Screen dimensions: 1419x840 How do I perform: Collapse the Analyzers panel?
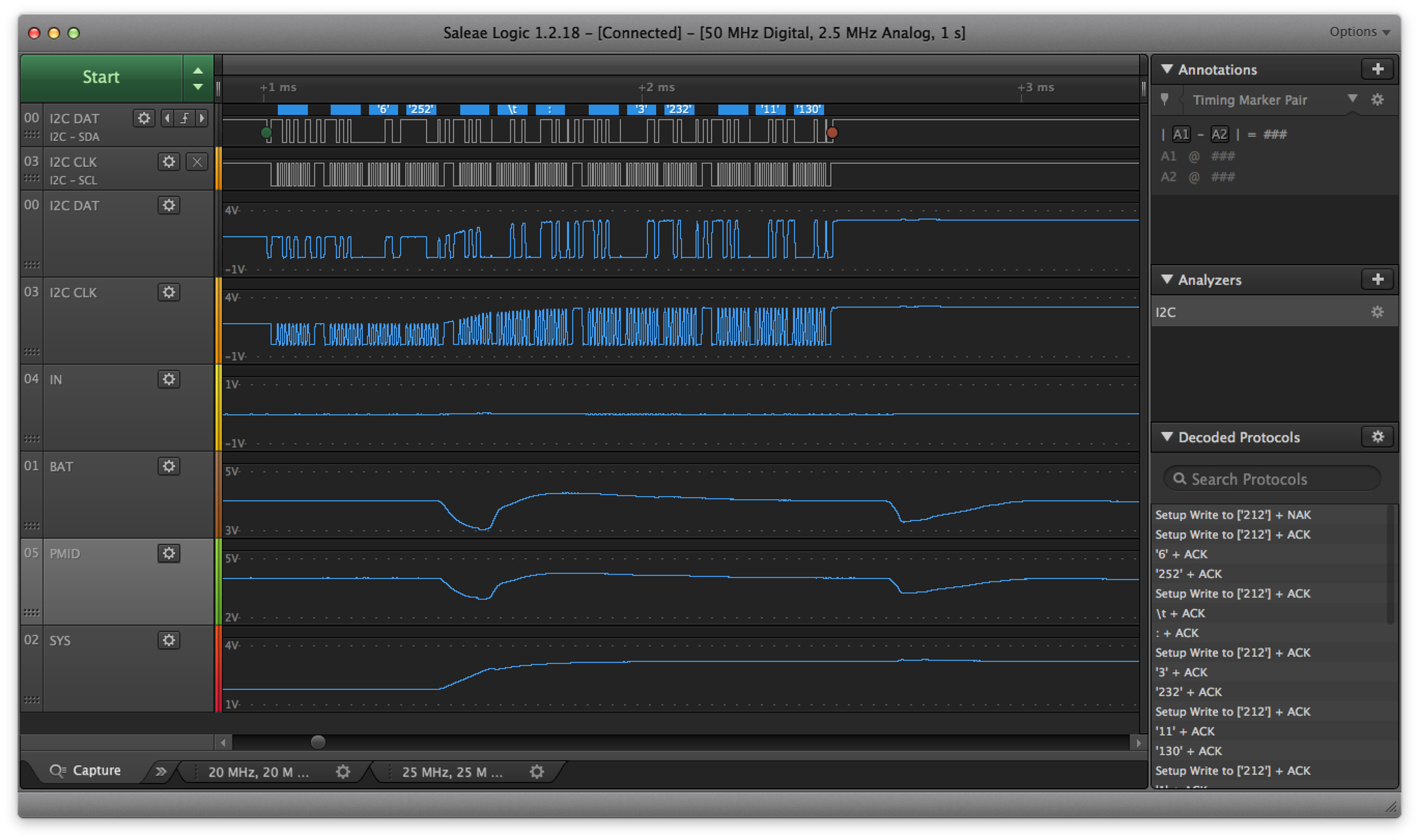[1167, 280]
